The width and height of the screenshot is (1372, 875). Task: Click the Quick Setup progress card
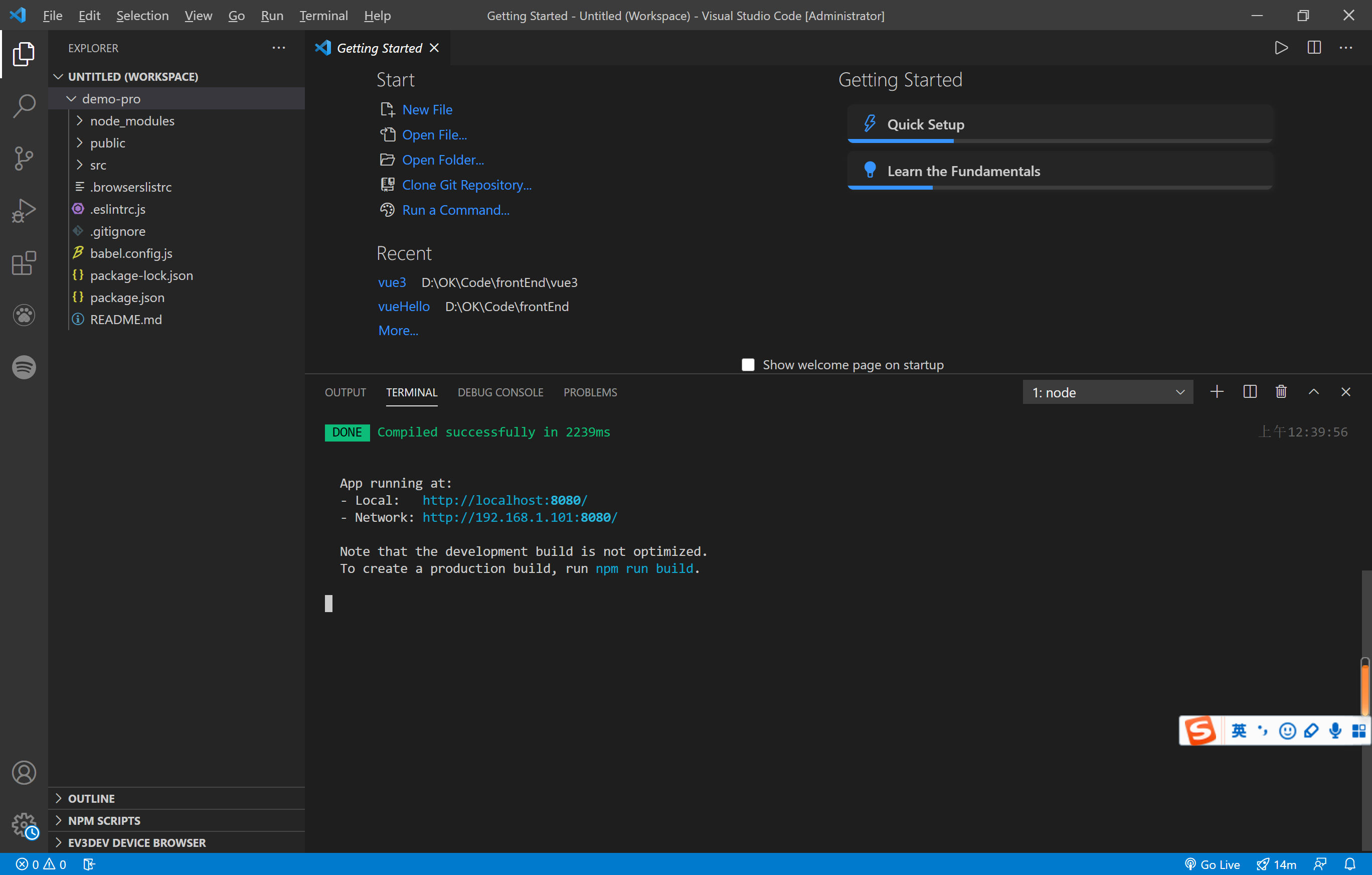point(1059,124)
